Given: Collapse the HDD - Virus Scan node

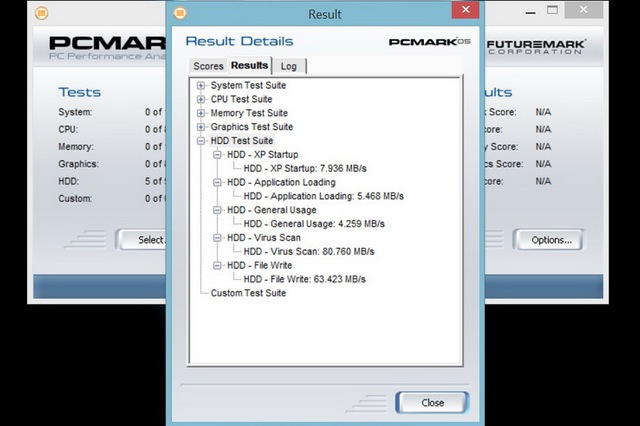Looking at the screenshot, I should [217, 238].
